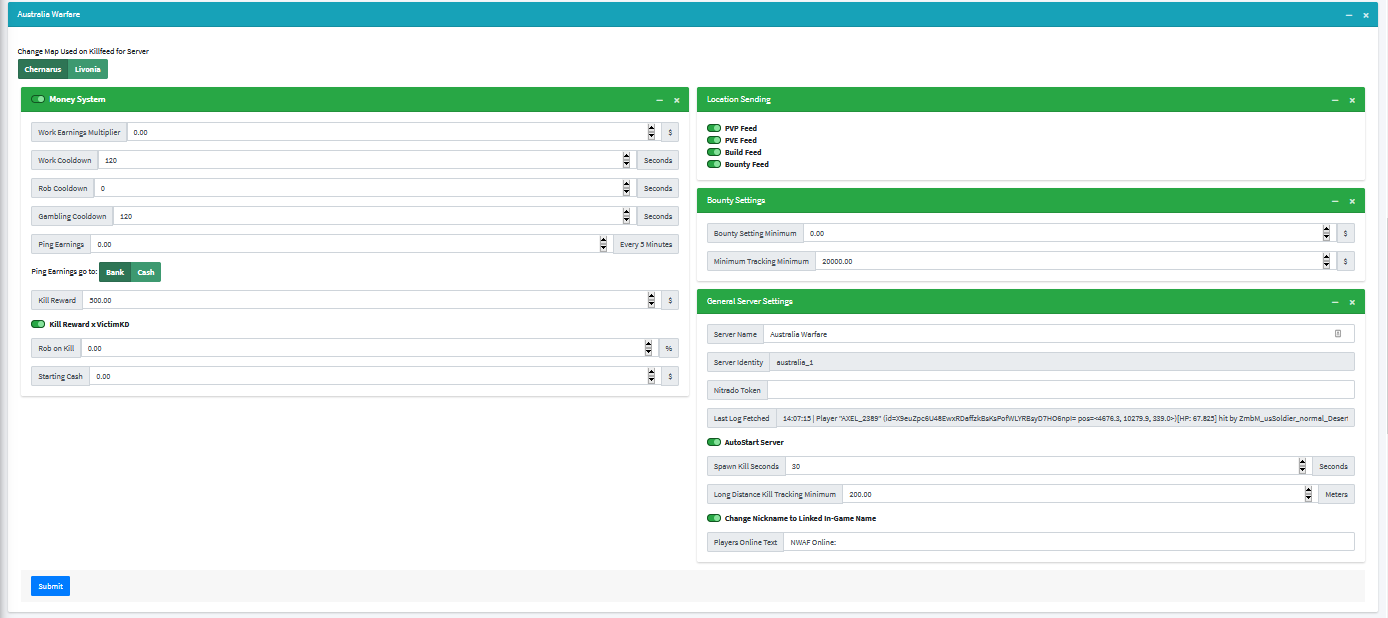Click the Submit button
The height and width of the screenshot is (618, 1388).
click(50, 586)
